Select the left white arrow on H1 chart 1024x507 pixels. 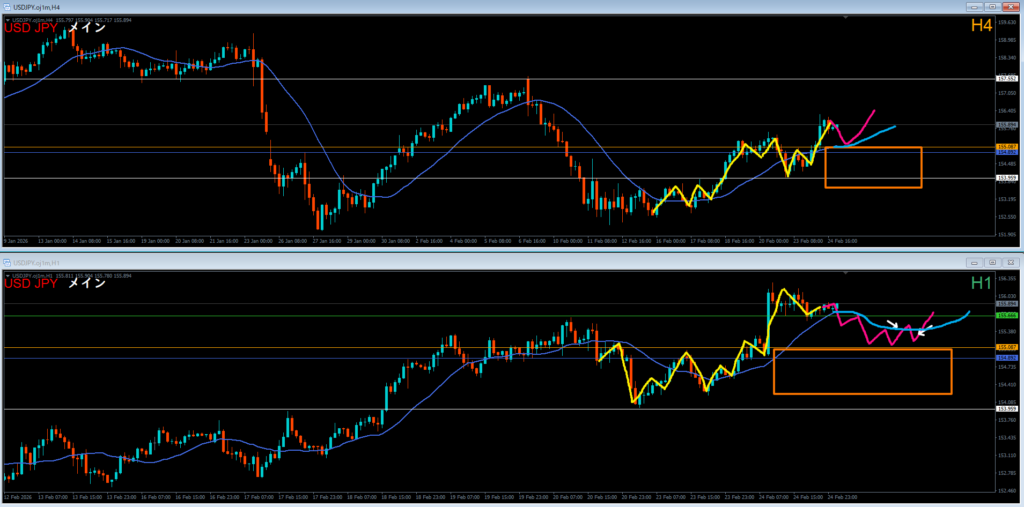(x=892, y=324)
